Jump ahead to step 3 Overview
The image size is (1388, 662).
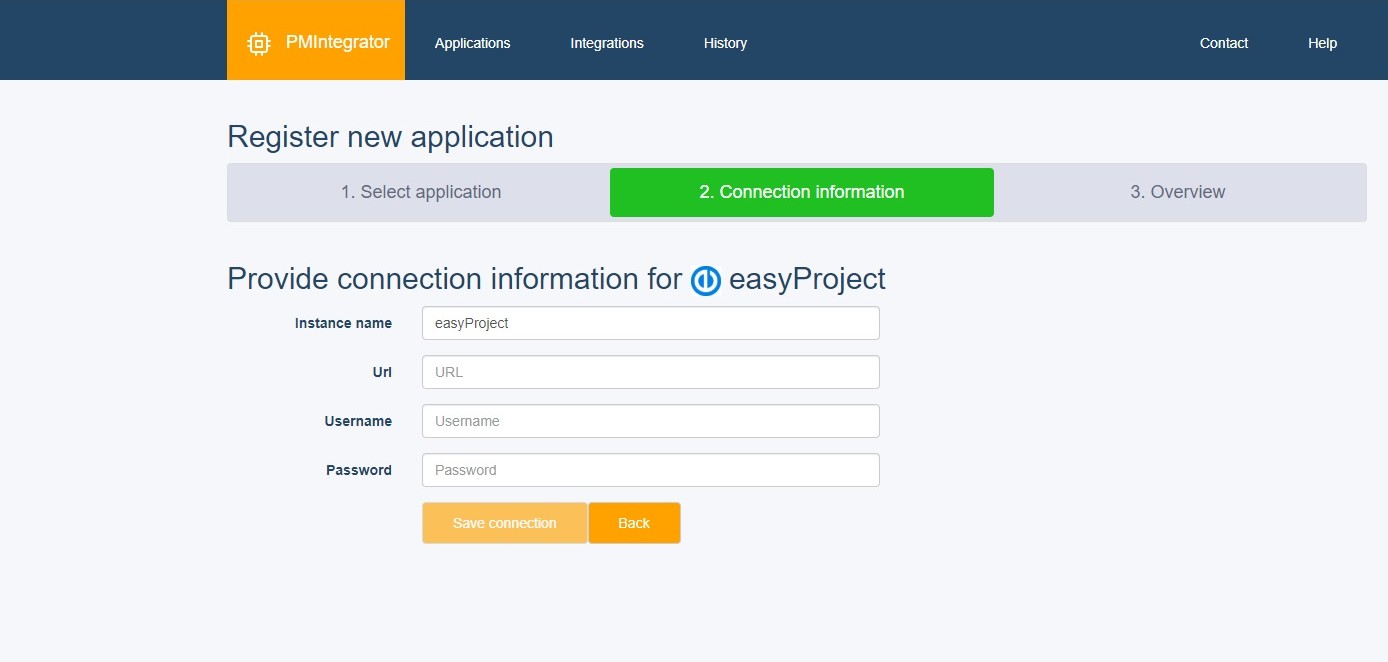click(x=1180, y=192)
